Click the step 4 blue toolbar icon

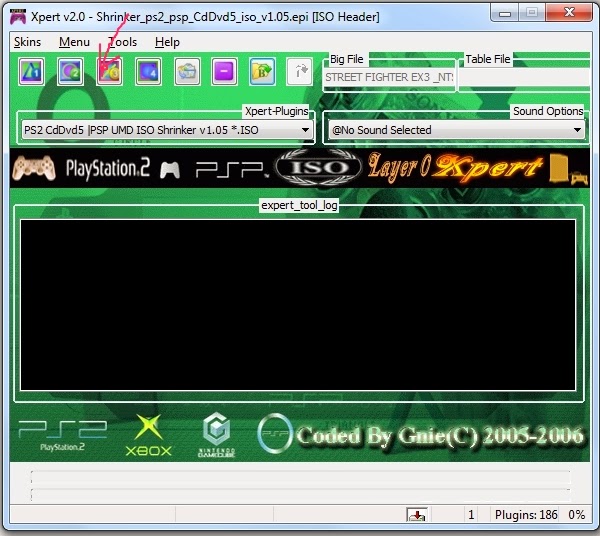pyautogui.click(x=148, y=72)
